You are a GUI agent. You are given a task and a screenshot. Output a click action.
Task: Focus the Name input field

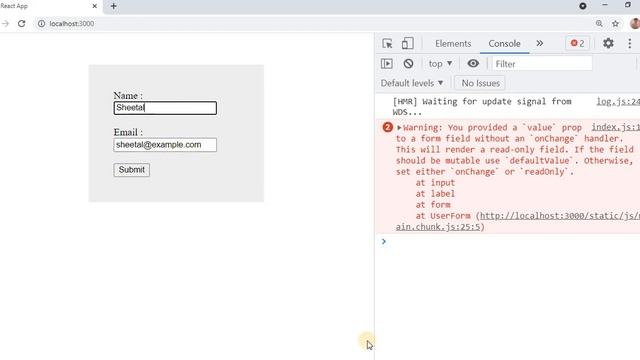(165, 108)
